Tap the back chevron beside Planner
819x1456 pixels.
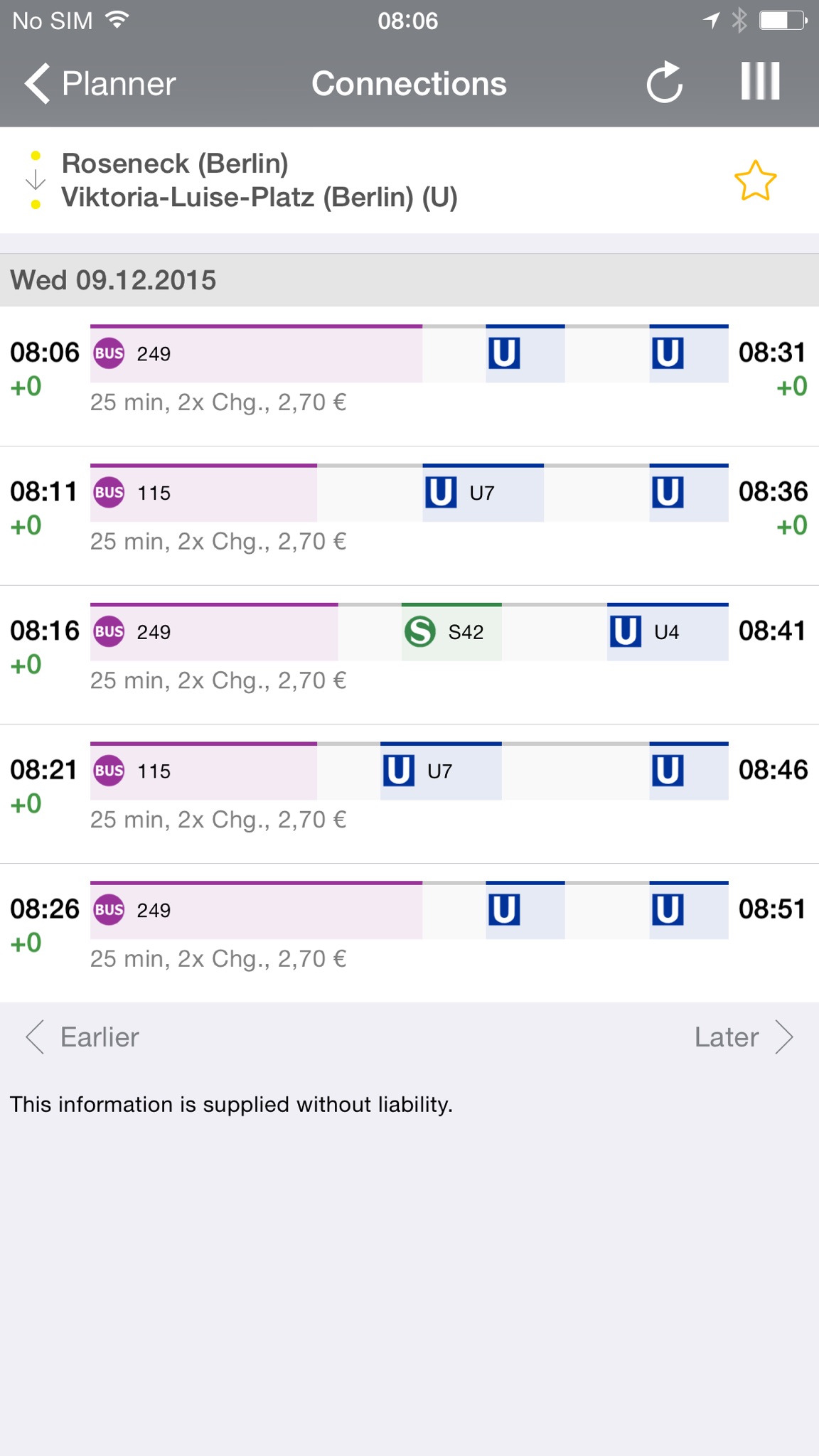[x=37, y=84]
